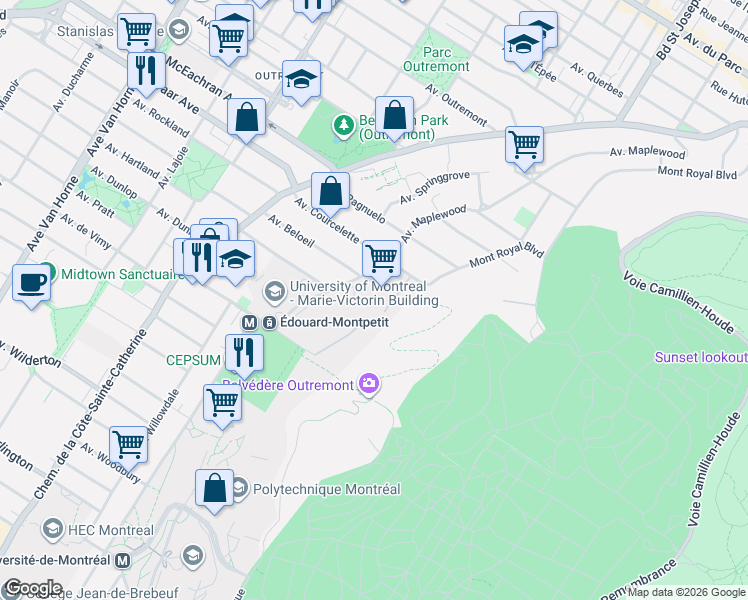Image resolution: width=748 pixels, height=600 pixels.
Task: Click the CEPSUM label
Action: pos(193,360)
